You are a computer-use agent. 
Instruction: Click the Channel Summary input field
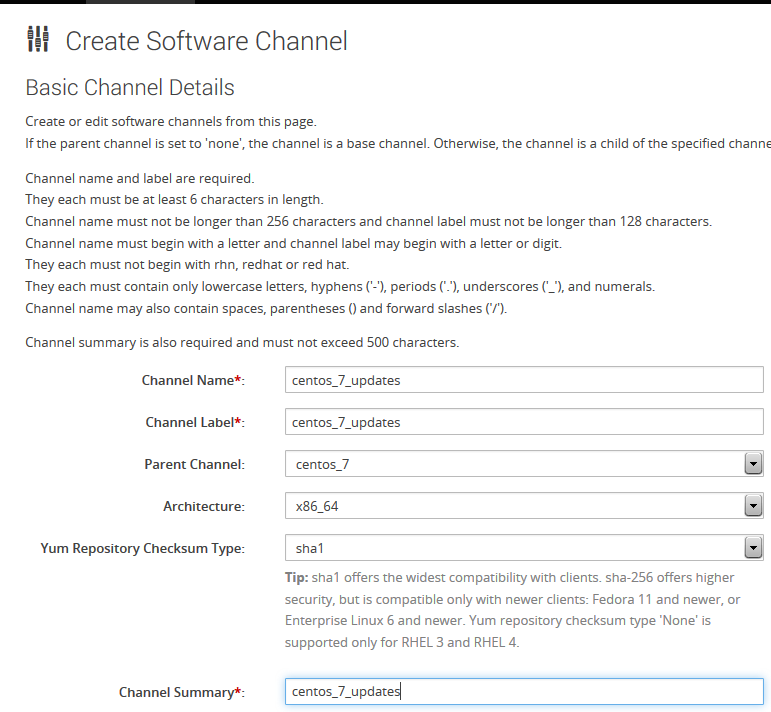524,691
